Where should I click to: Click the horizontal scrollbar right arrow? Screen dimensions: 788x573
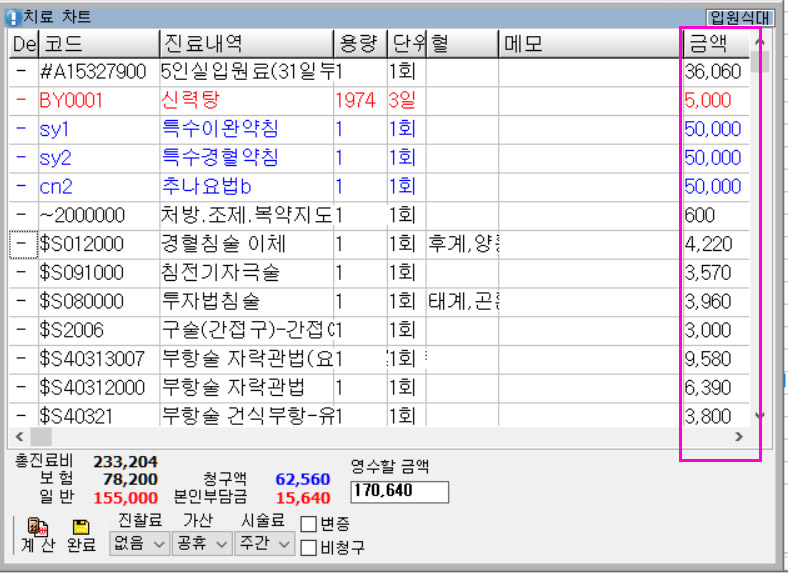tap(739, 437)
